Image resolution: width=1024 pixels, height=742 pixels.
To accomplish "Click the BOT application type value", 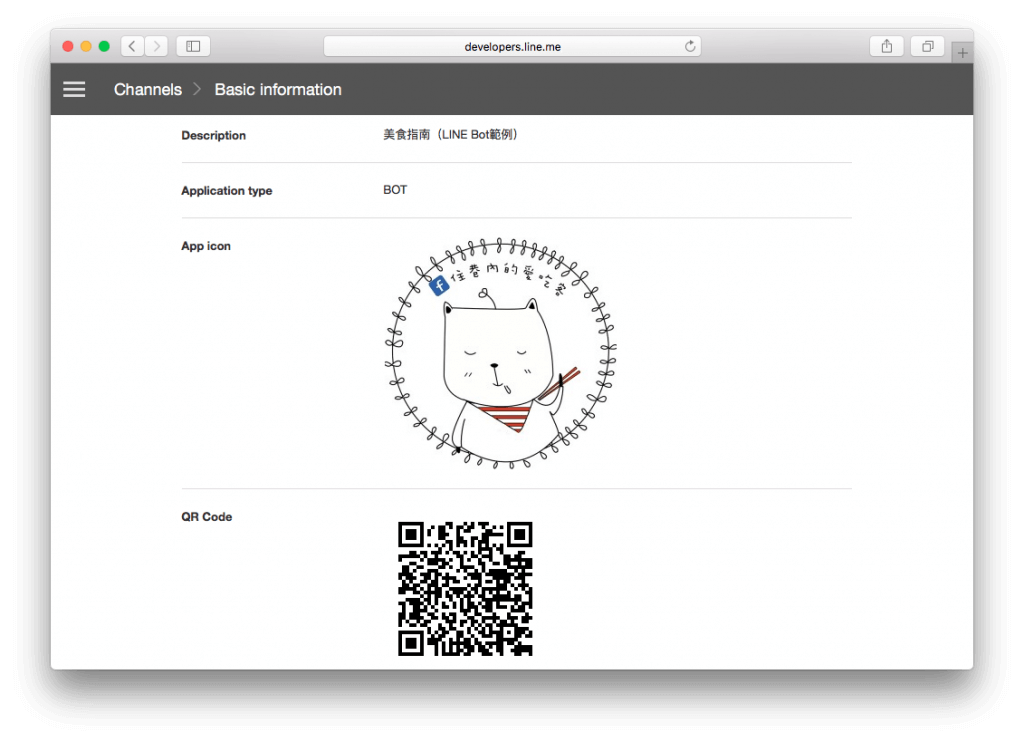I will coord(395,189).
